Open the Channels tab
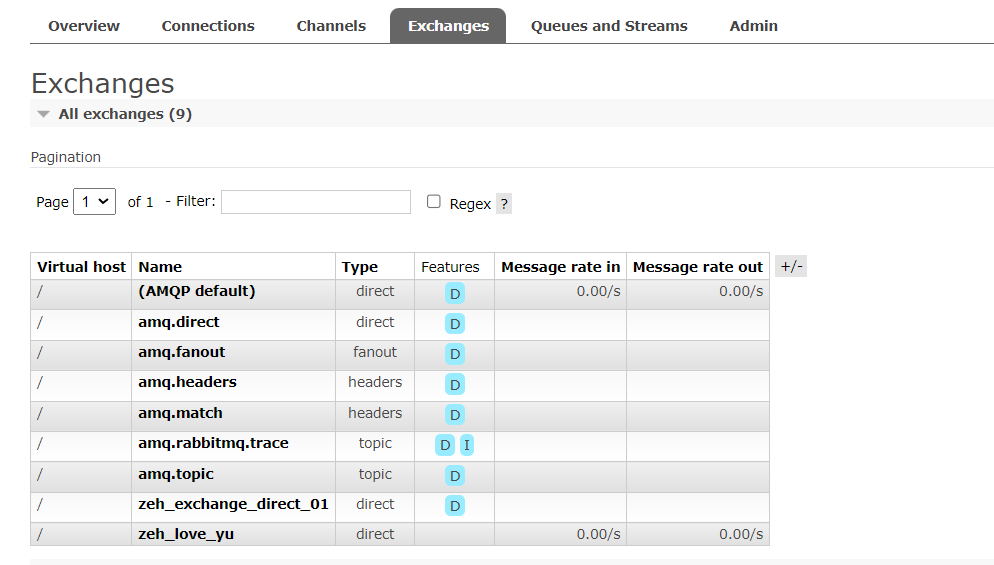 (x=331, y=26)
